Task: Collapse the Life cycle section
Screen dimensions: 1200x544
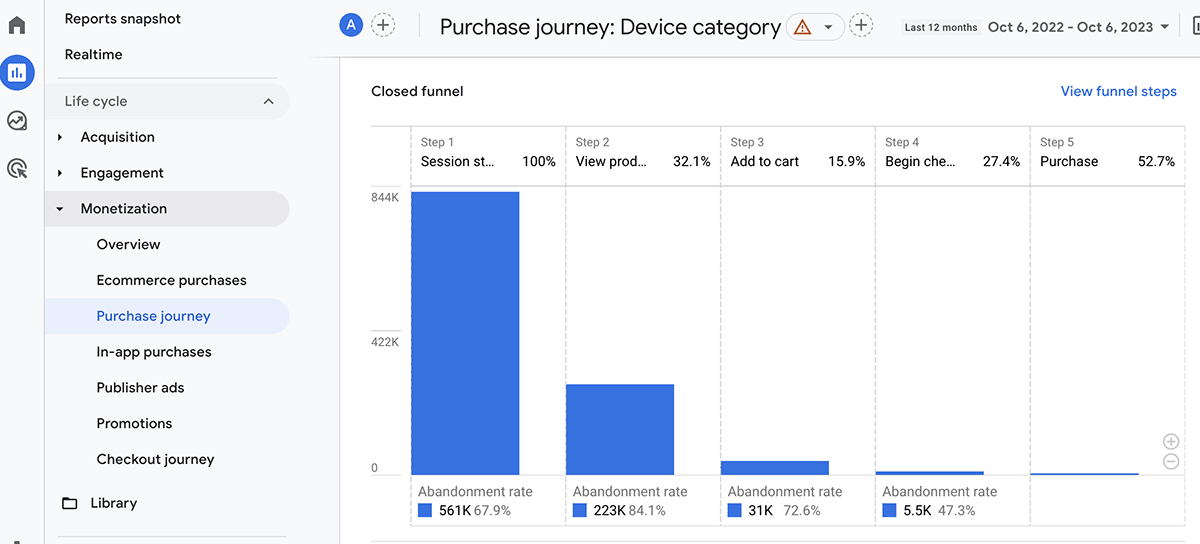Action: [x=268, y=101]
